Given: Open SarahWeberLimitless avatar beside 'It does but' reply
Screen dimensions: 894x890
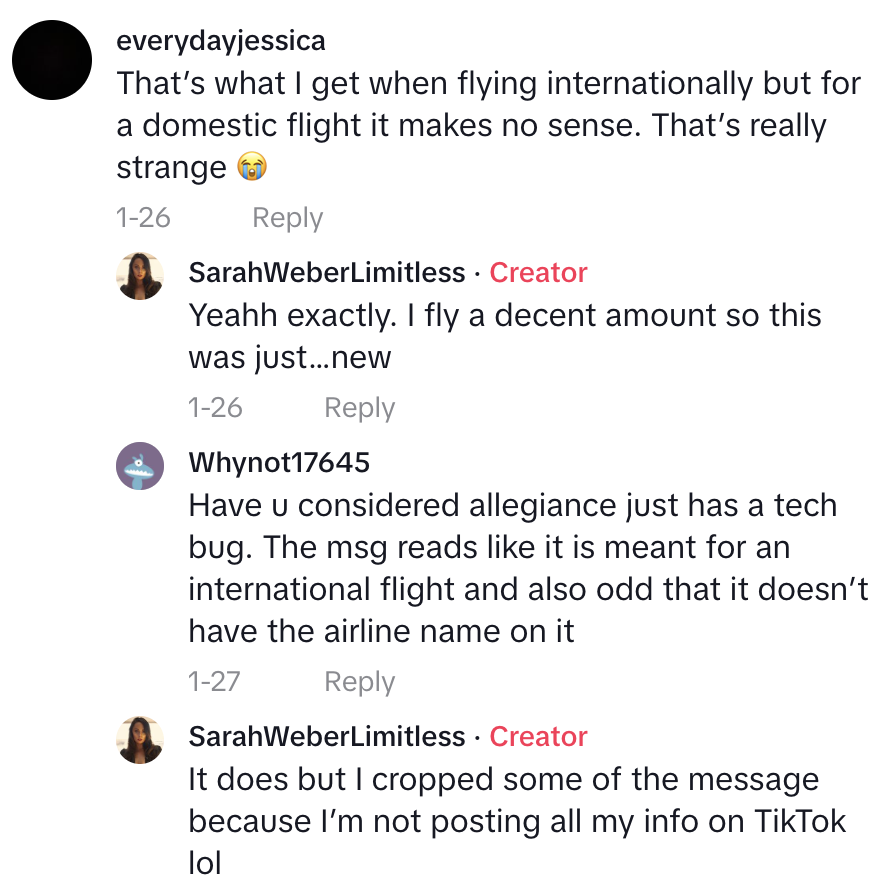Looking at the screenshot, I should point(140,740).
